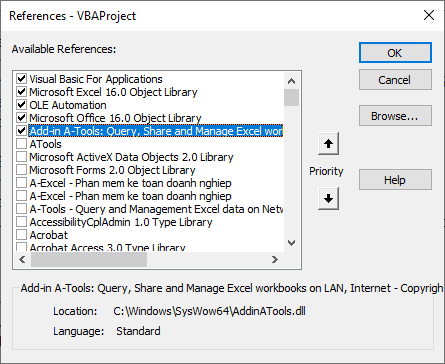Uncheck Add-in A-Tools reference checkbox
Viewport: 445px width, 364px height.
click(x=22, y=131)
